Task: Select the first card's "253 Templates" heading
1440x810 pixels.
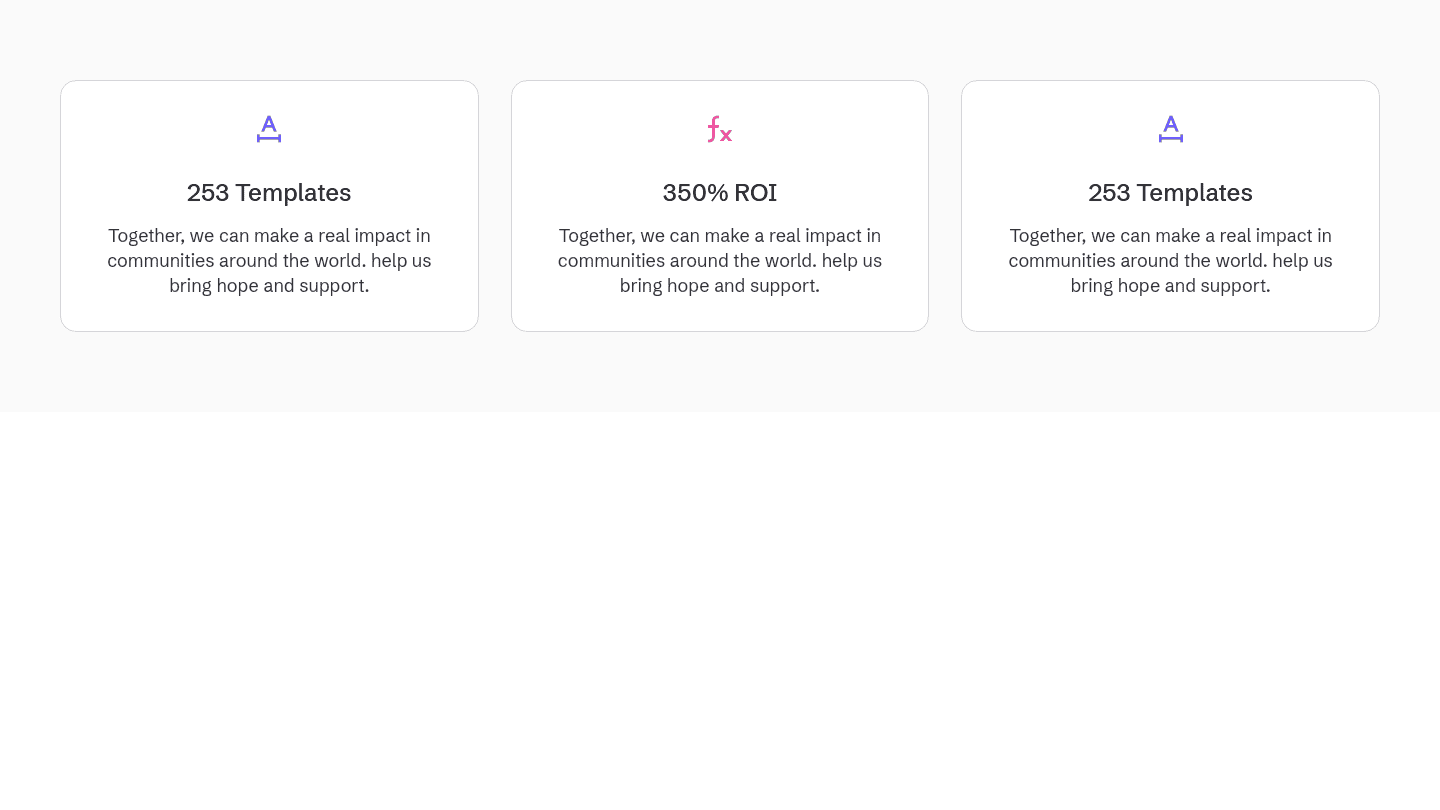Action: tap(269, 193)
